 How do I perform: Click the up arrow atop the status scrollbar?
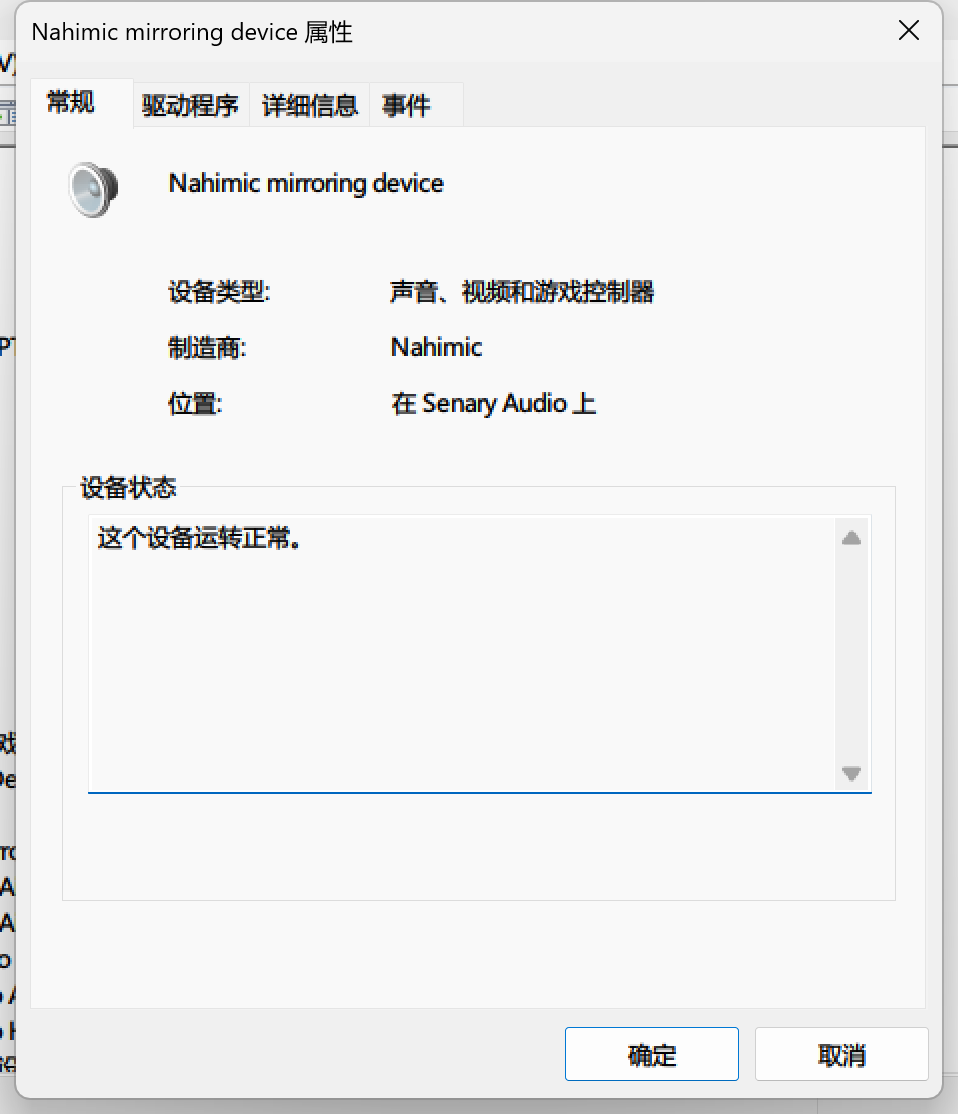pos(851,538)
